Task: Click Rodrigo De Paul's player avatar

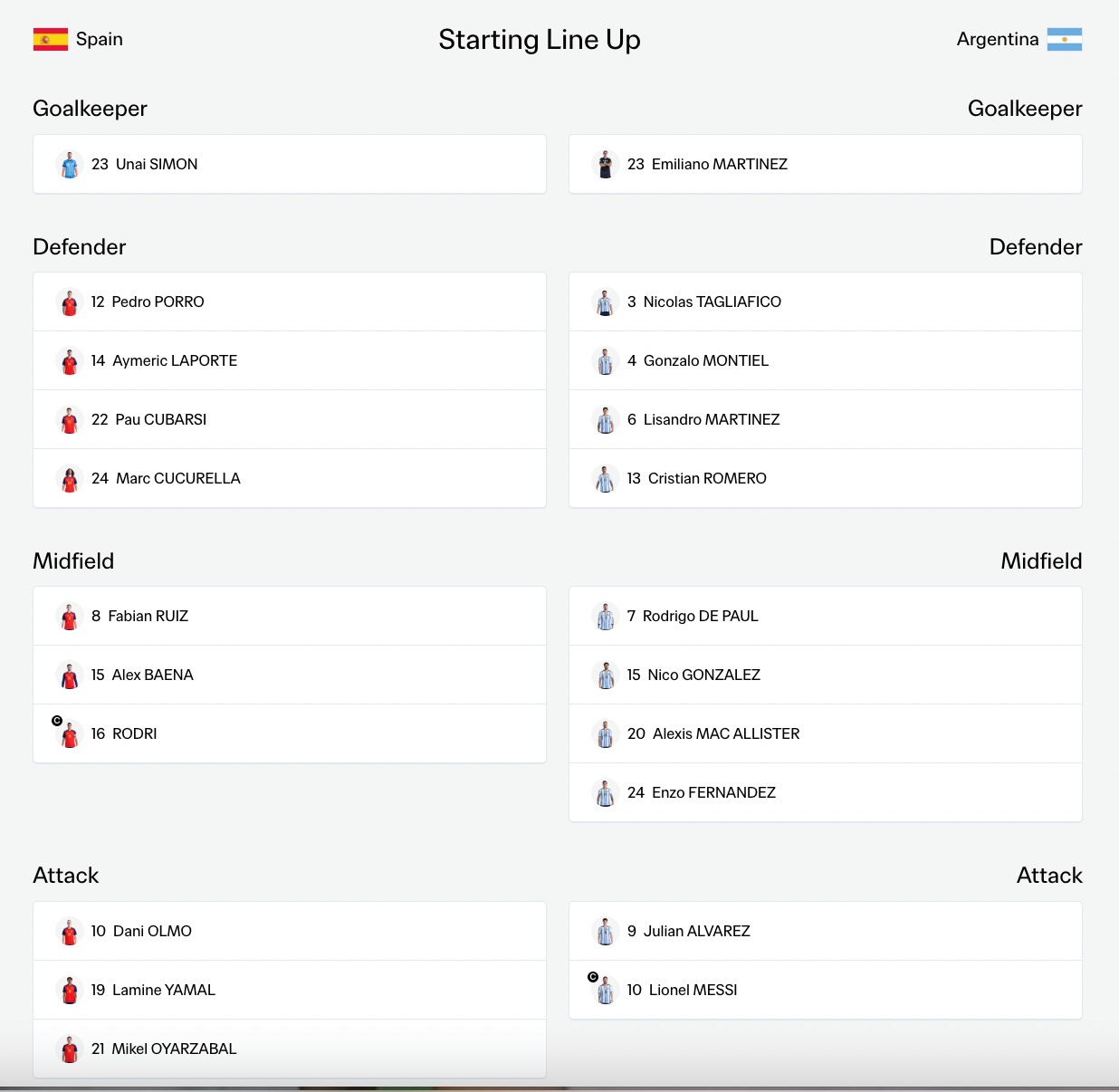Action: click(x=606, y=616)
